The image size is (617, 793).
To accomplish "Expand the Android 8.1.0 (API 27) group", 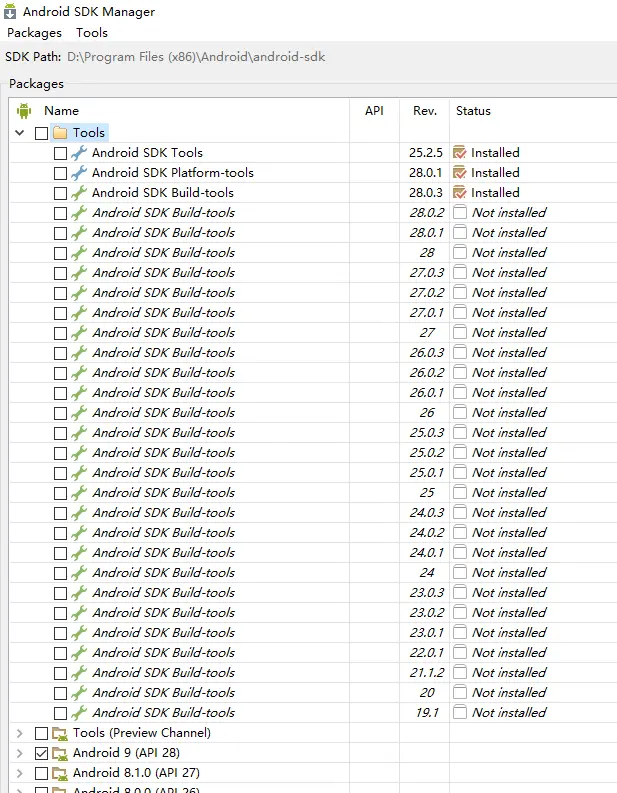I will (20, 773).
